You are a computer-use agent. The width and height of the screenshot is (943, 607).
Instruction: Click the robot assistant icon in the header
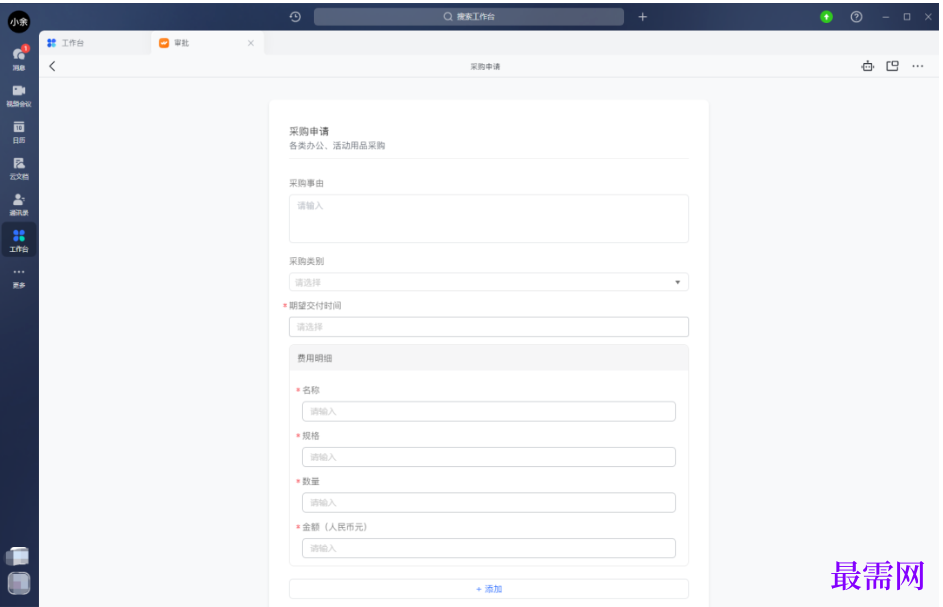tap(867, 66)
